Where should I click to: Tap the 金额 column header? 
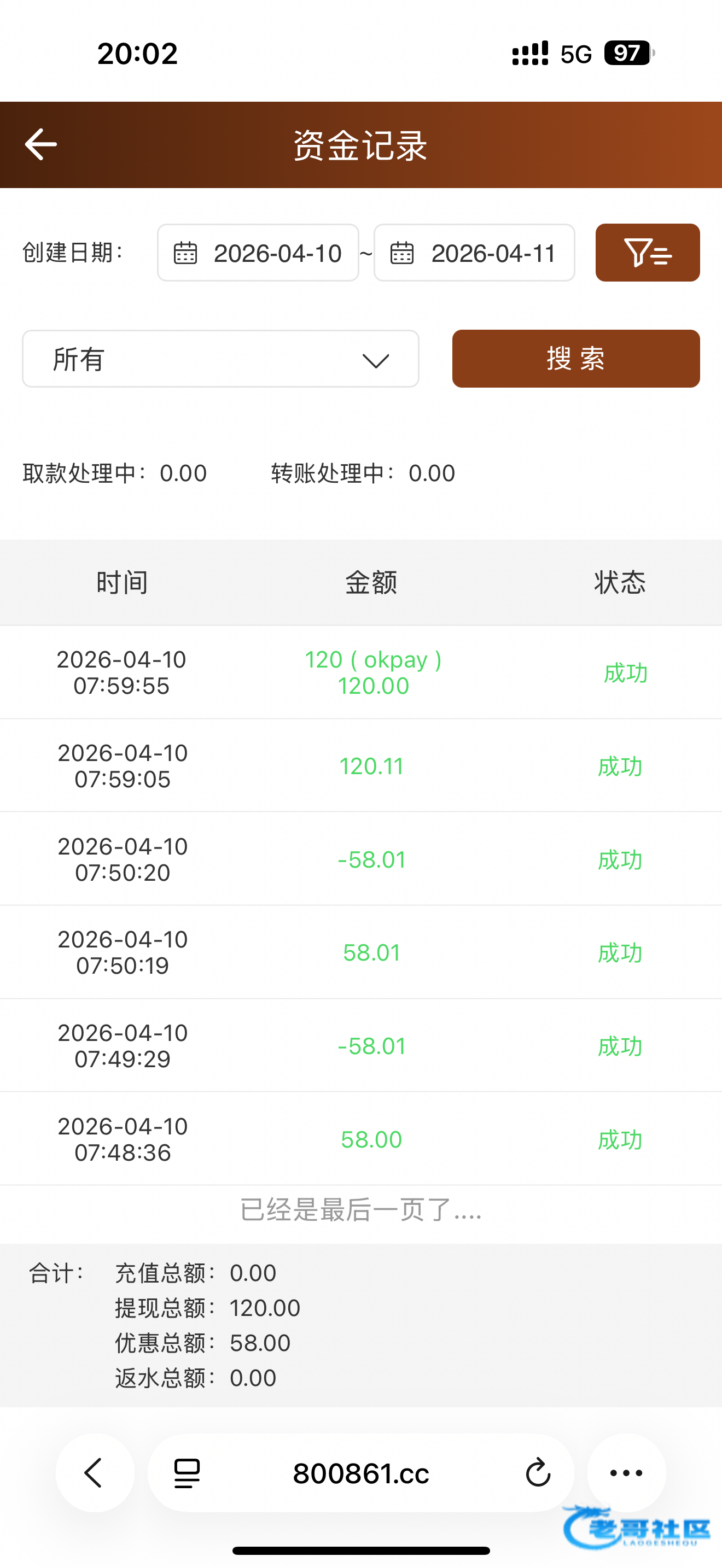pos(371,582)
